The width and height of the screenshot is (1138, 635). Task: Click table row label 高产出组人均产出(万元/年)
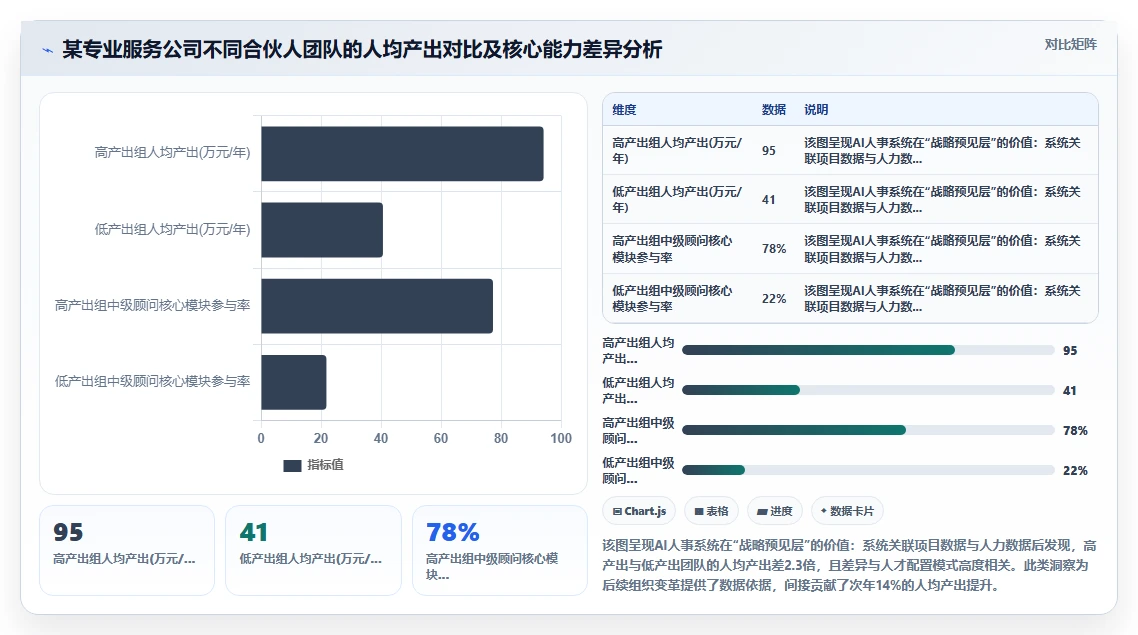click(677, 150)
